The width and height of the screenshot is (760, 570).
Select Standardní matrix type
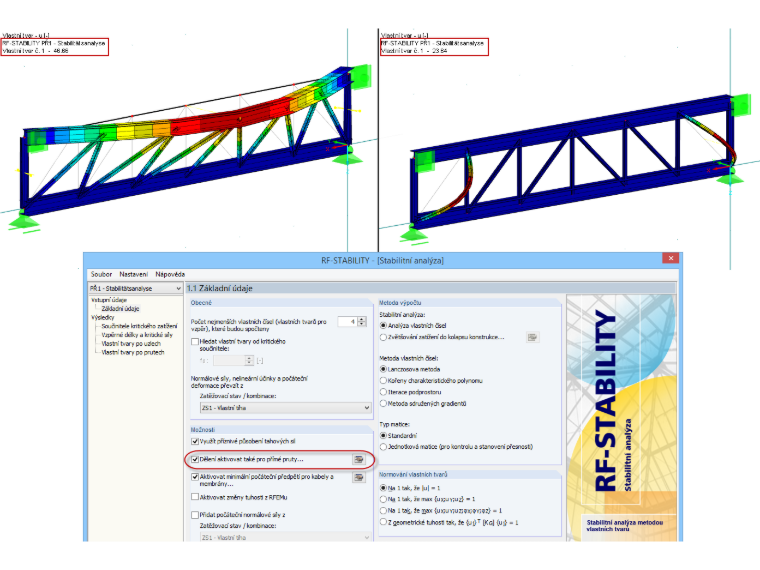pos(383,436)
